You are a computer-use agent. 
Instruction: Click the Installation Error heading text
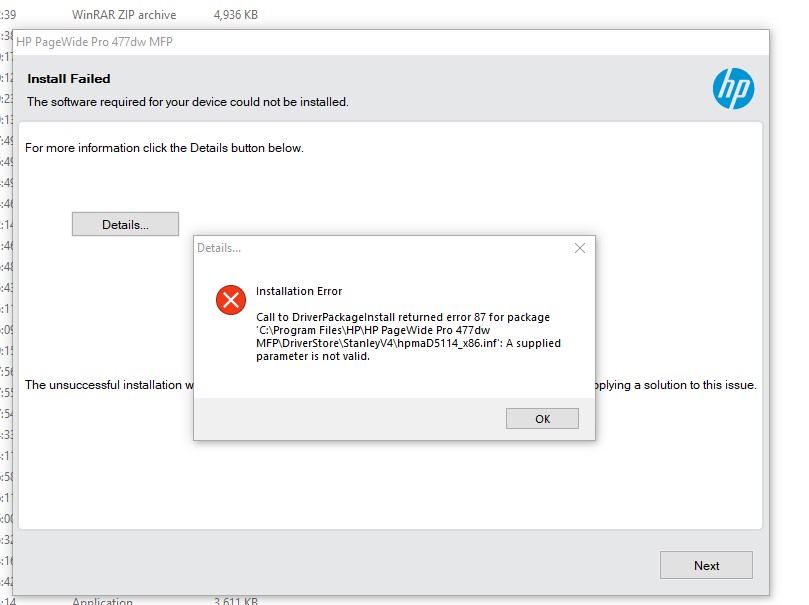coord(299,292)
